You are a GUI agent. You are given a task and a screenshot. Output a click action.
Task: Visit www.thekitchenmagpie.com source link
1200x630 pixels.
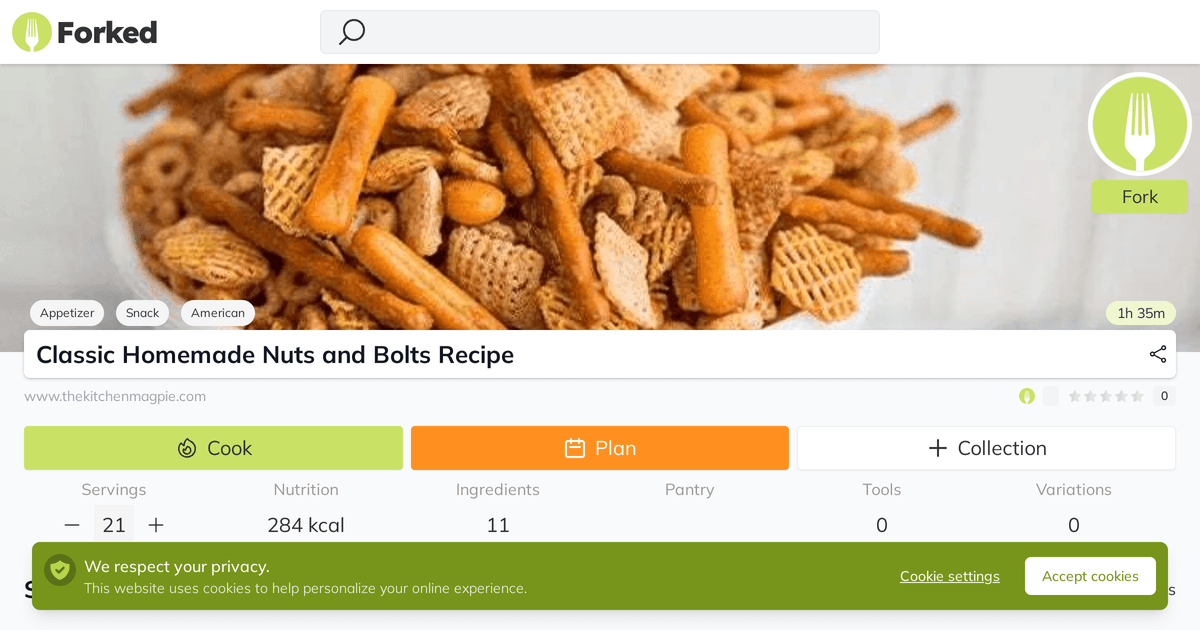(x=115, y=396)
